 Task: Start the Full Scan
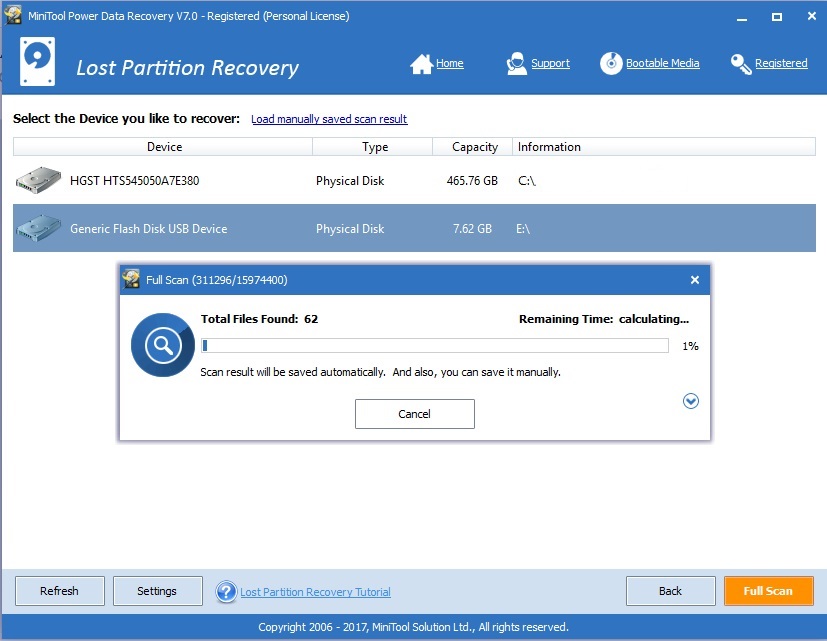point(768,590)
